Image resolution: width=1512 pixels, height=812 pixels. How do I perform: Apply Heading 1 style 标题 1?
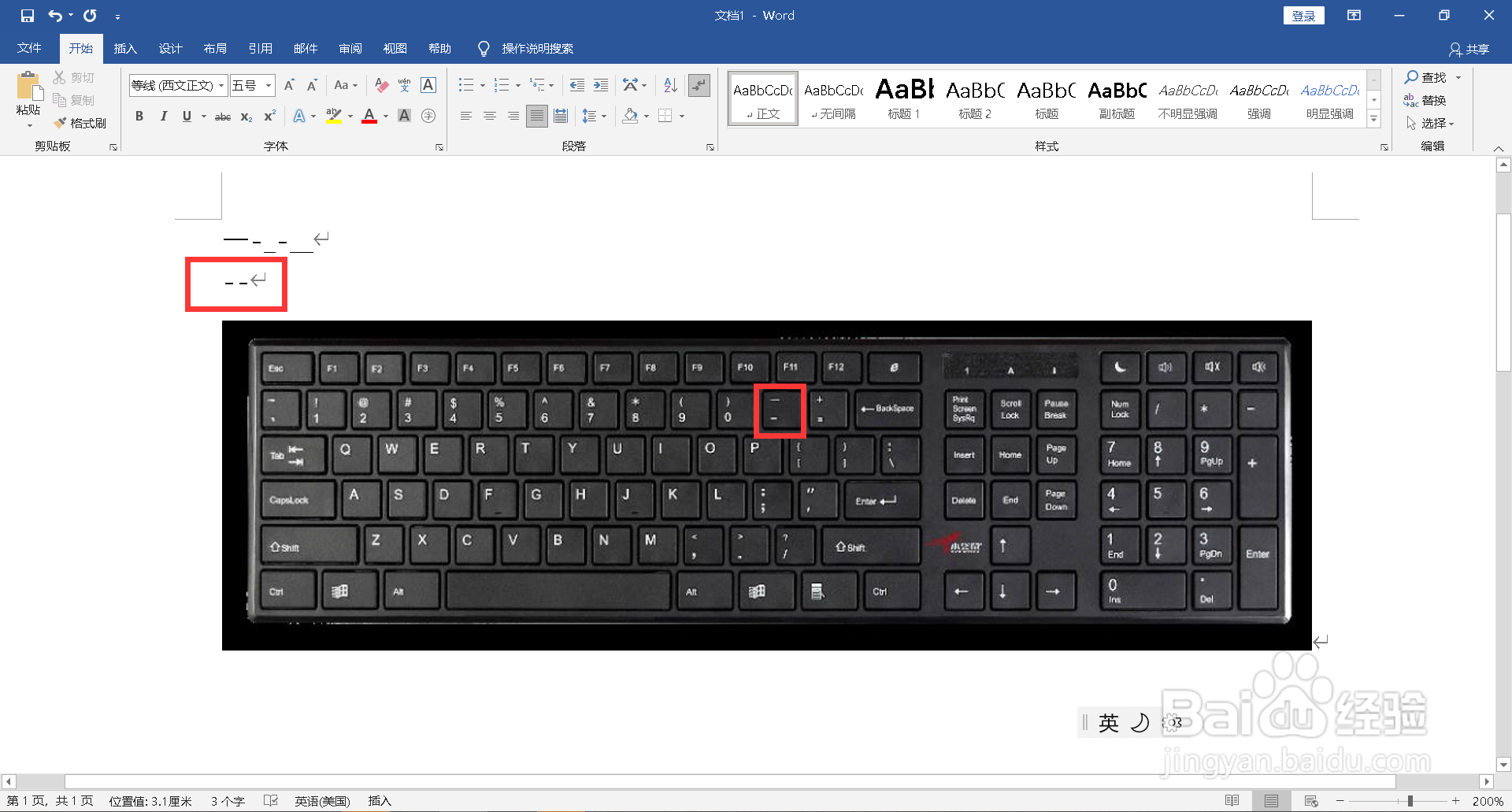(x=904, y=98)
